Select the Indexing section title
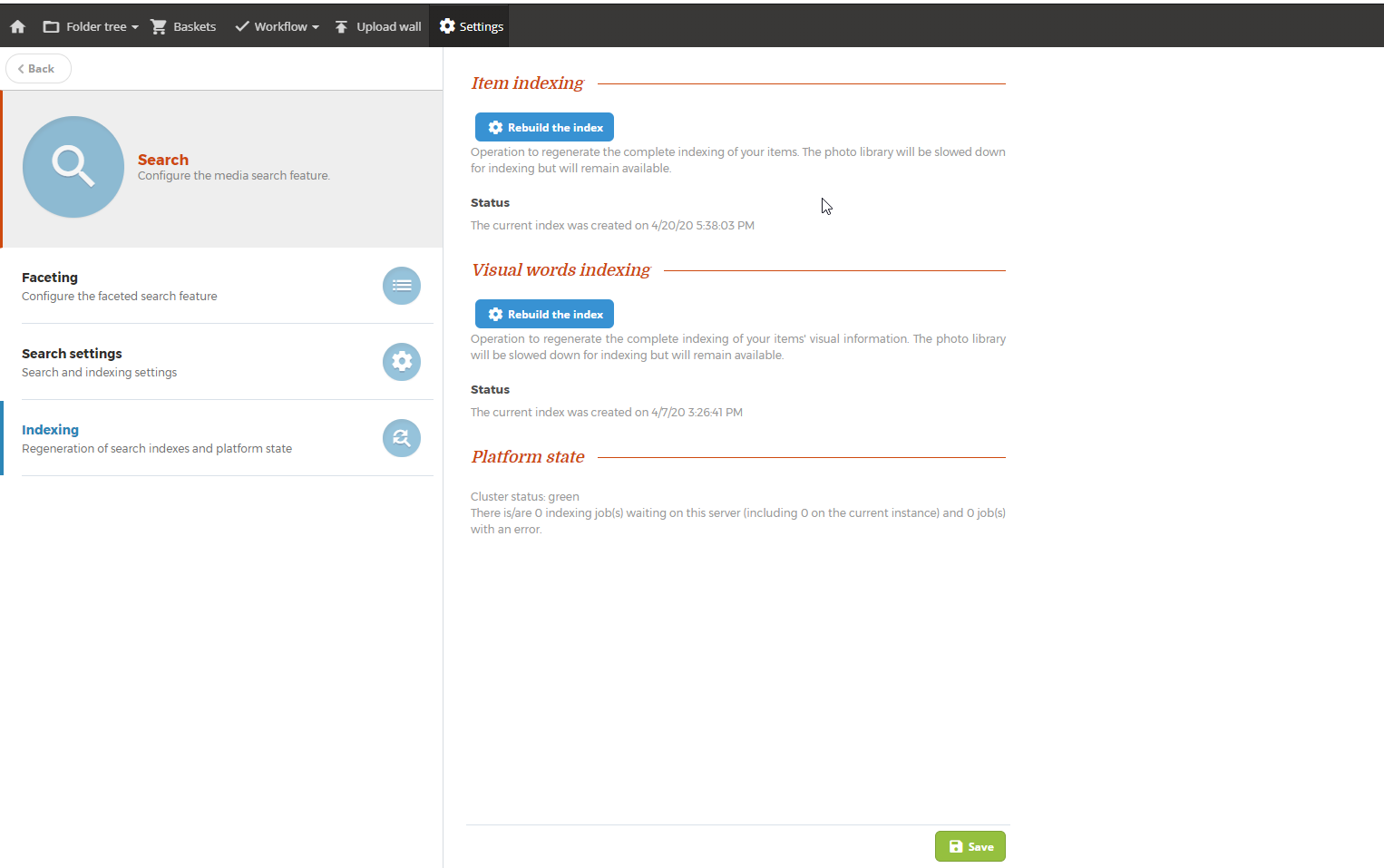The width and height of the screenshot is (1384, 868). (50, 430)
